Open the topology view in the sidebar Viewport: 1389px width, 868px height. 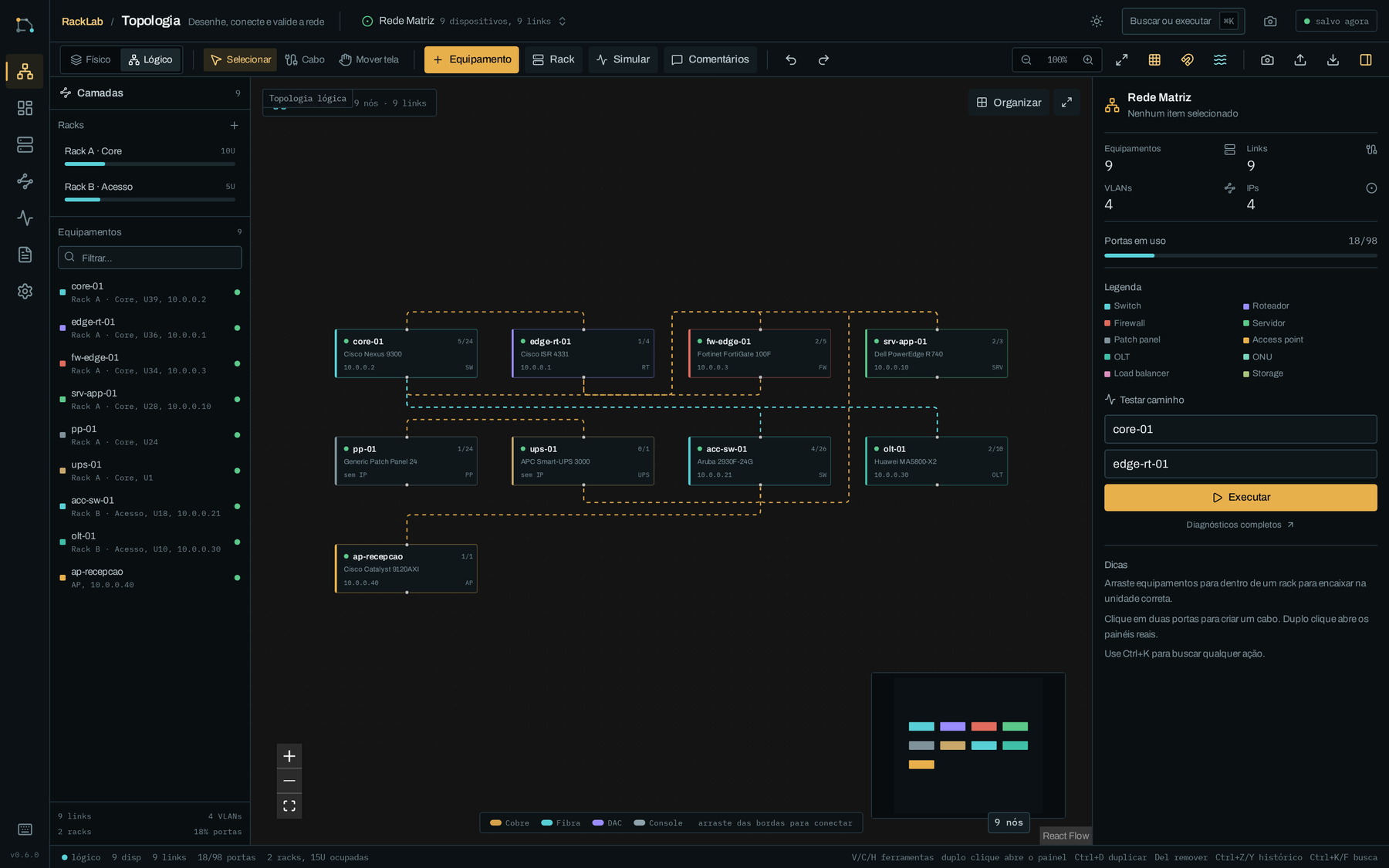pos(25,72)
